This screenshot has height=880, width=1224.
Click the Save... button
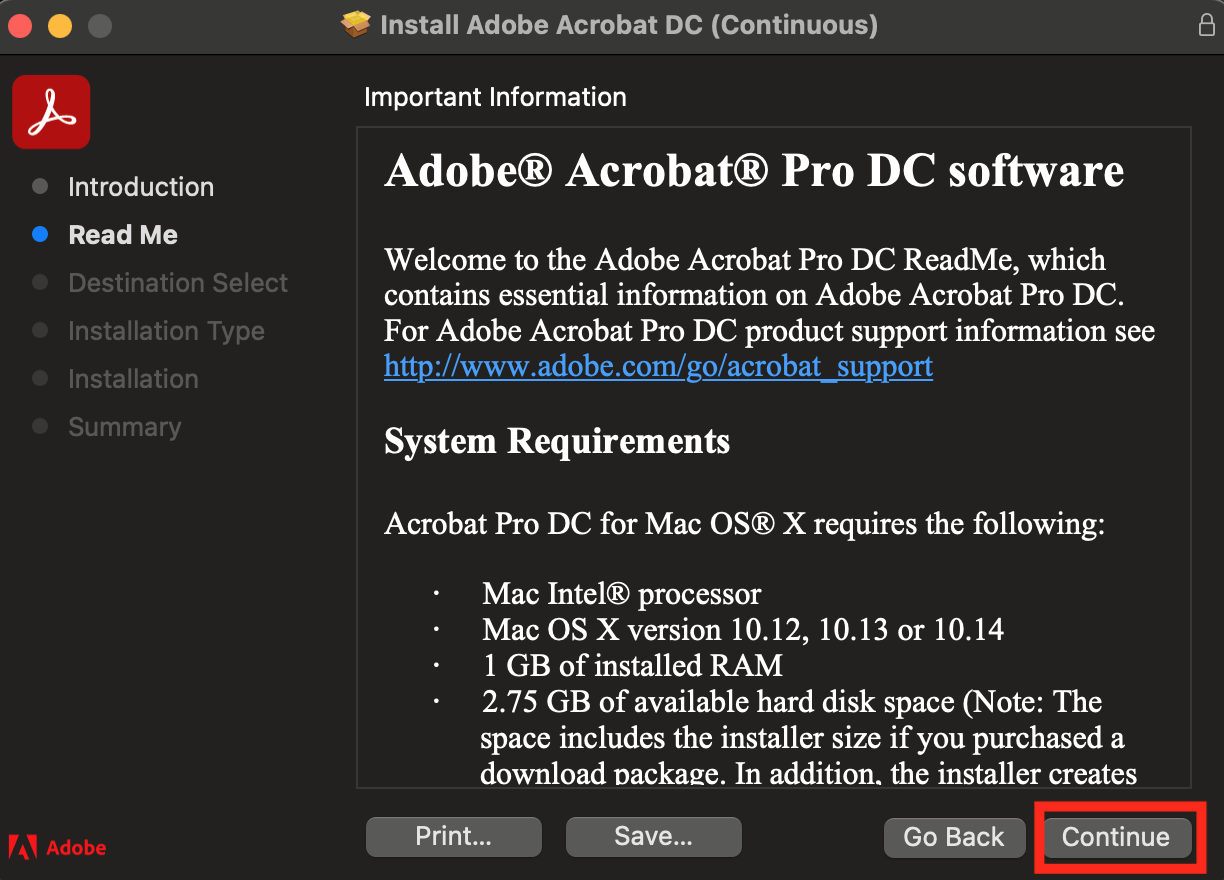tap(654, 837)
